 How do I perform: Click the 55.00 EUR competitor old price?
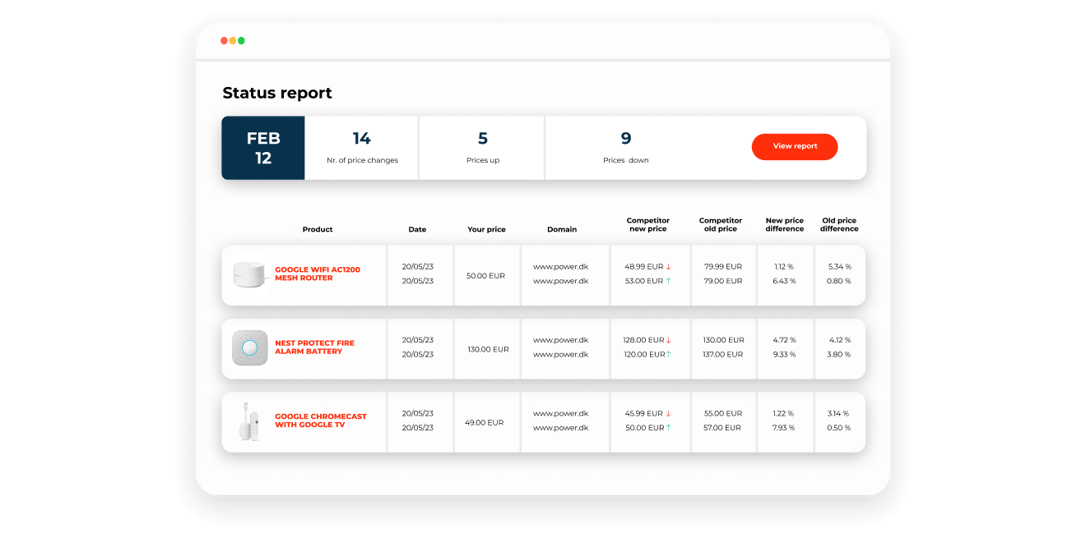[723, 413]
